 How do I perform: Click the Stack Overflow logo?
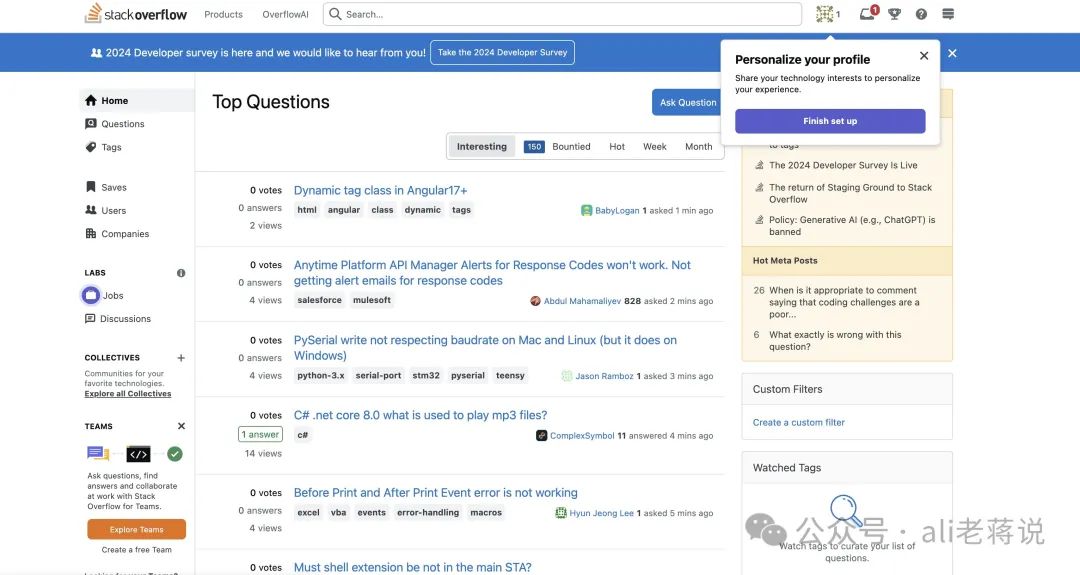[x=136, y=14]
